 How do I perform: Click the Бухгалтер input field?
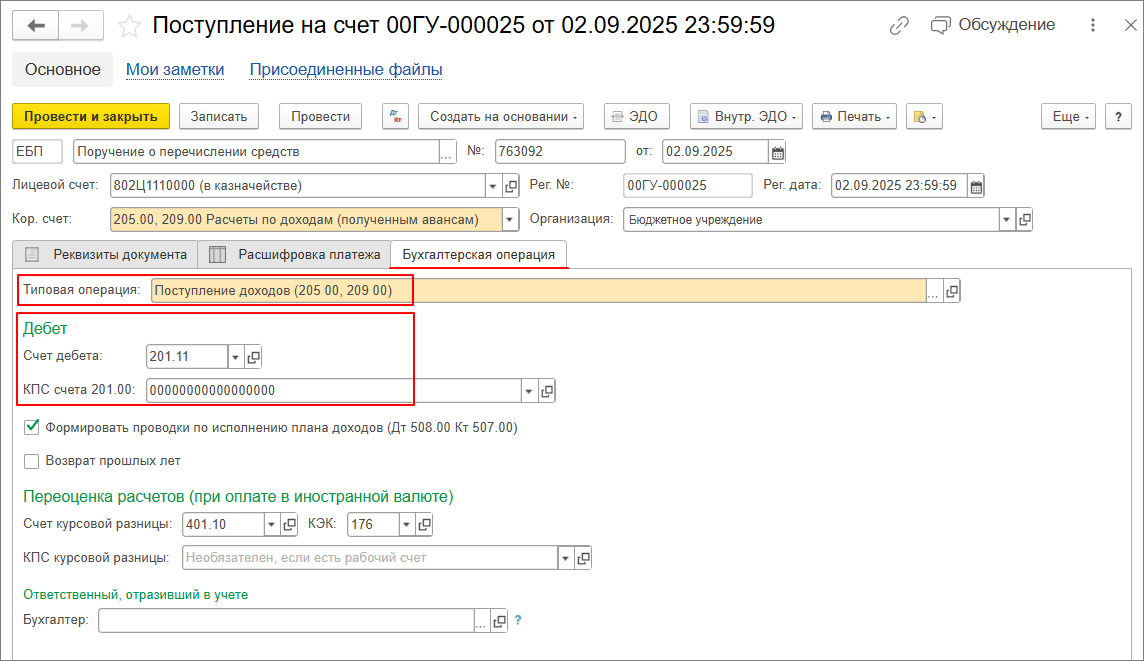pos(285,621)
